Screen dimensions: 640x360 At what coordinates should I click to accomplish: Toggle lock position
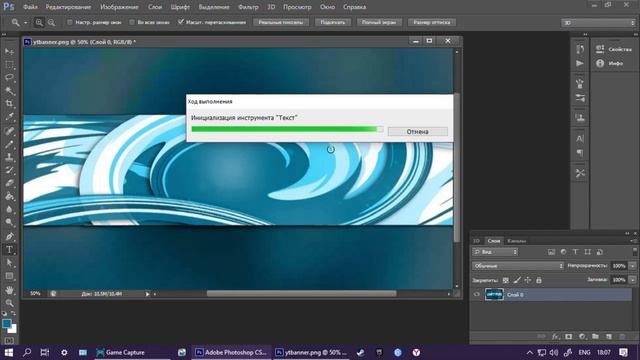point(528,280)
